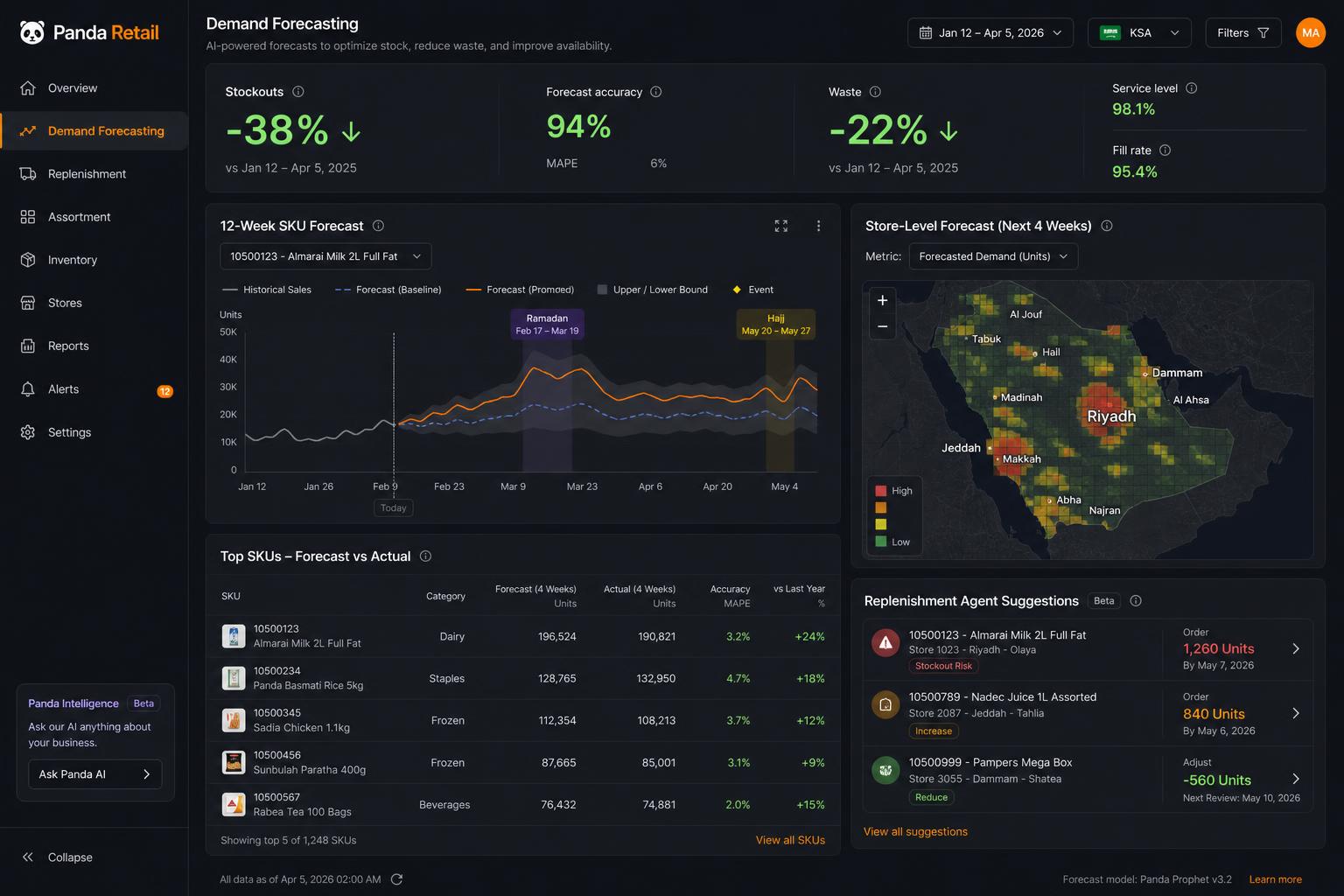
Task: Show info for Forecast accuracy metric
Action: (656, 92)
